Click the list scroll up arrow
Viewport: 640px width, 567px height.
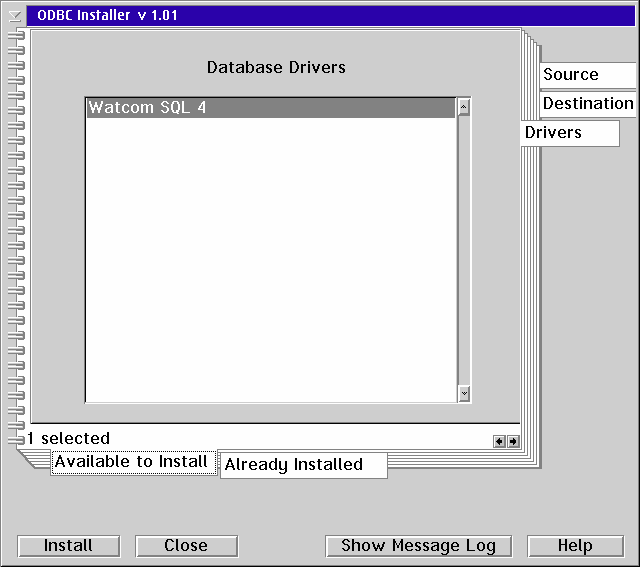click(464, 107)
